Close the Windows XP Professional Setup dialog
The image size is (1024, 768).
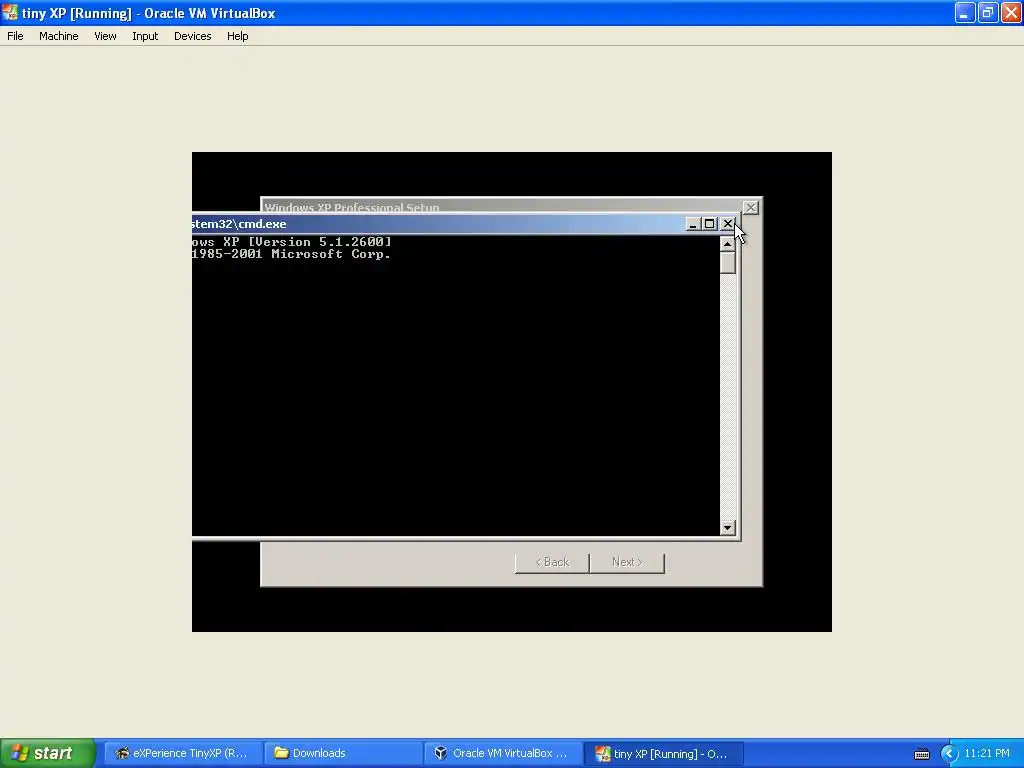[750, 207]
